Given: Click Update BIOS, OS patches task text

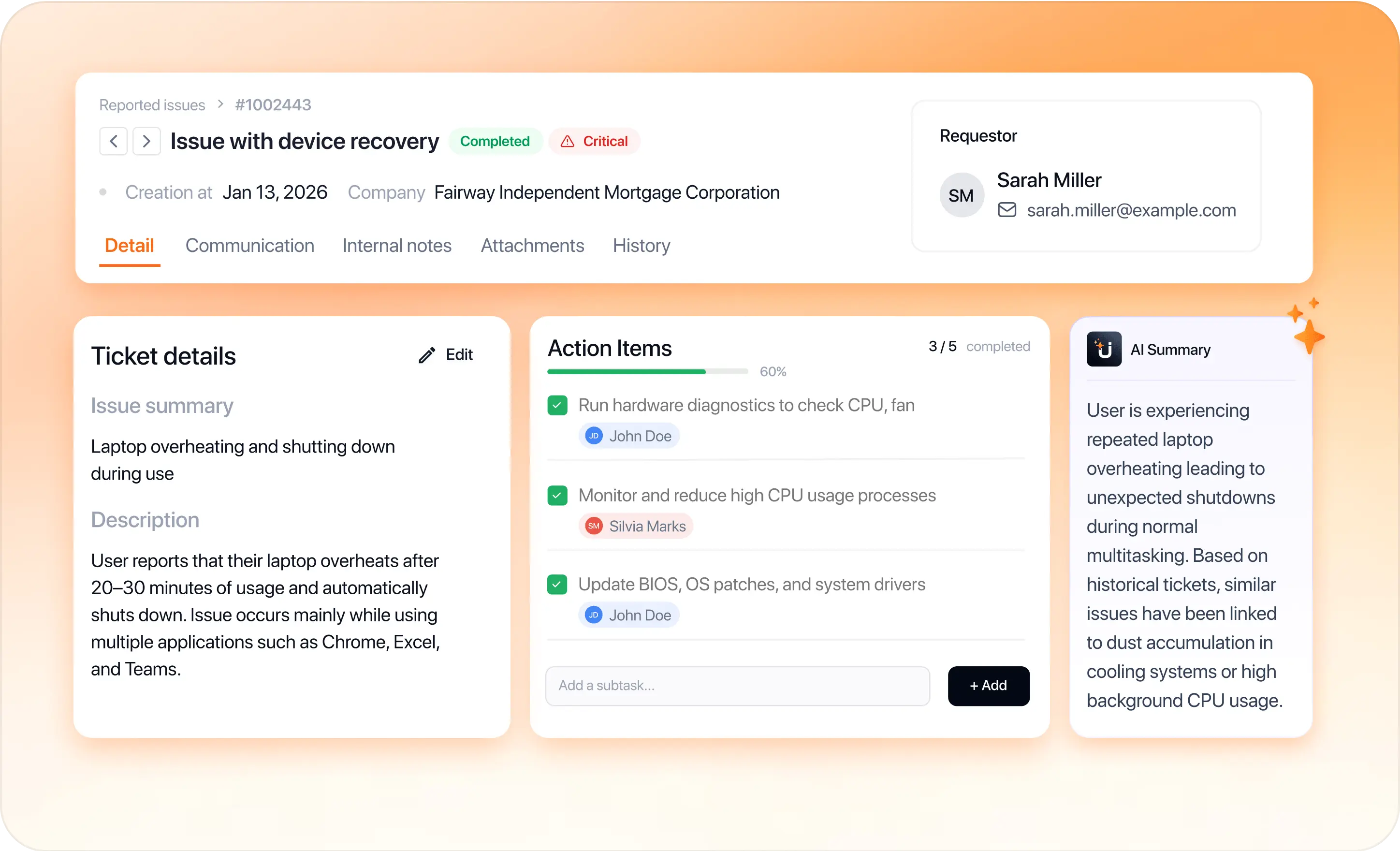Looking at the screenshot, I should [752, 585].
